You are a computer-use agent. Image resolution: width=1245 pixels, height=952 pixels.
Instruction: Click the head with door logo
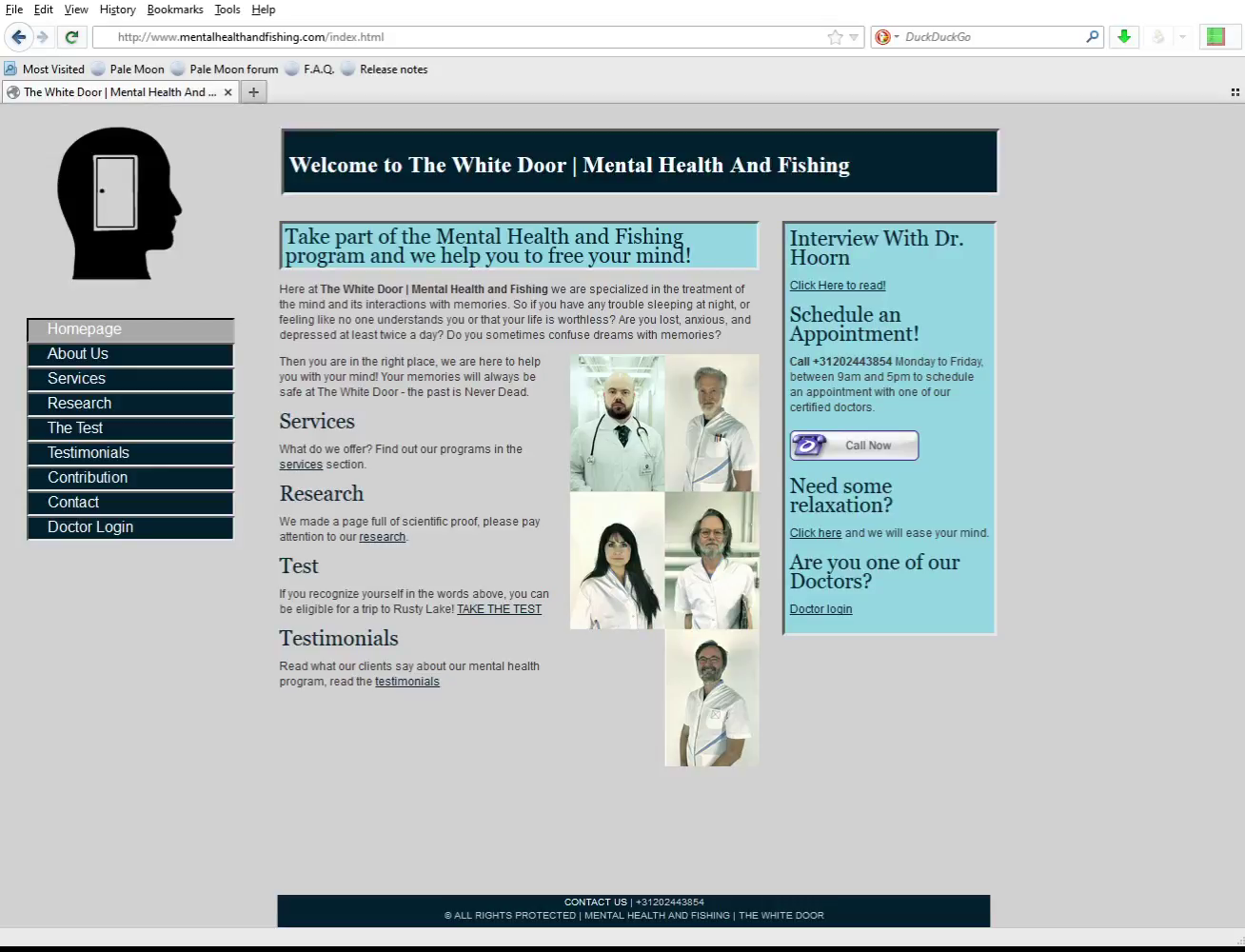(x=118, y=204)
